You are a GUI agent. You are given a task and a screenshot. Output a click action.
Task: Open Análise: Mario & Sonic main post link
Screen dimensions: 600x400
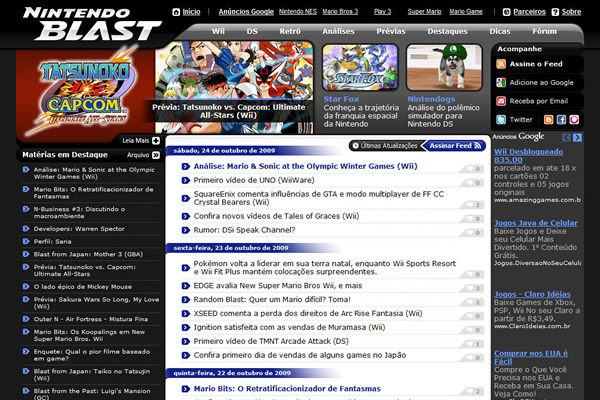coord(305,166)
